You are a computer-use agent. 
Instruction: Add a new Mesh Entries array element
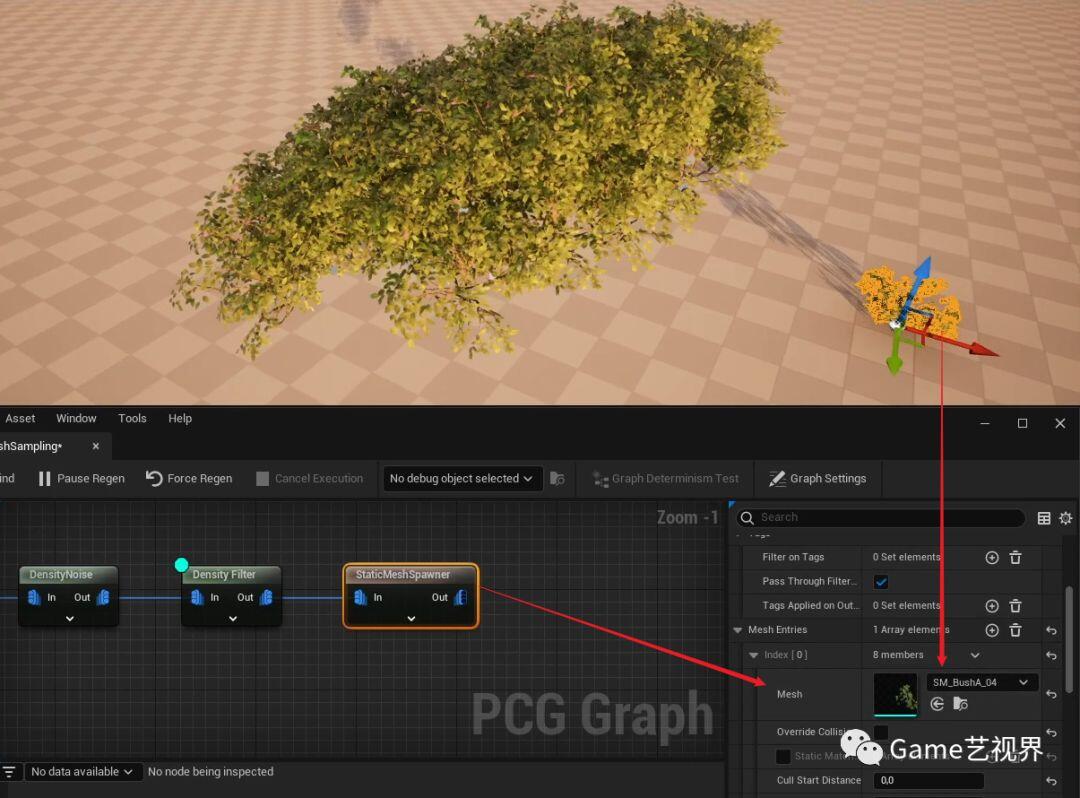[x=992, y=630]
